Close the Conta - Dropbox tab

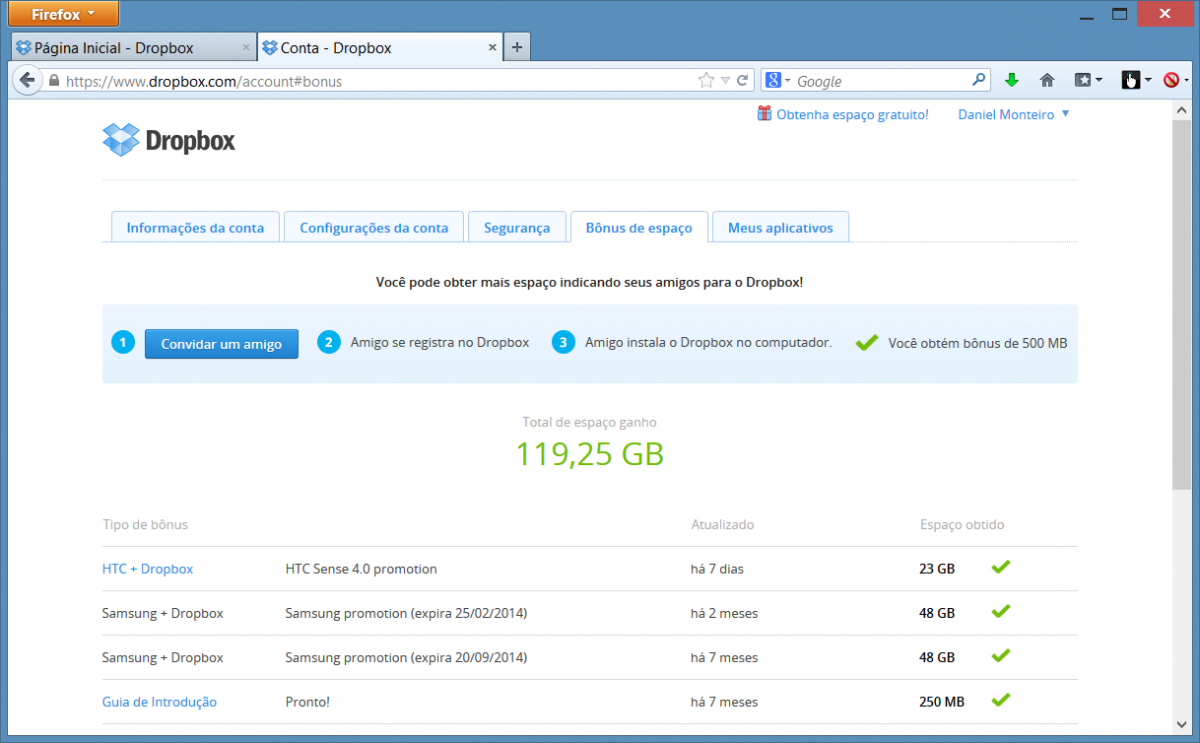tap(492, 47)
